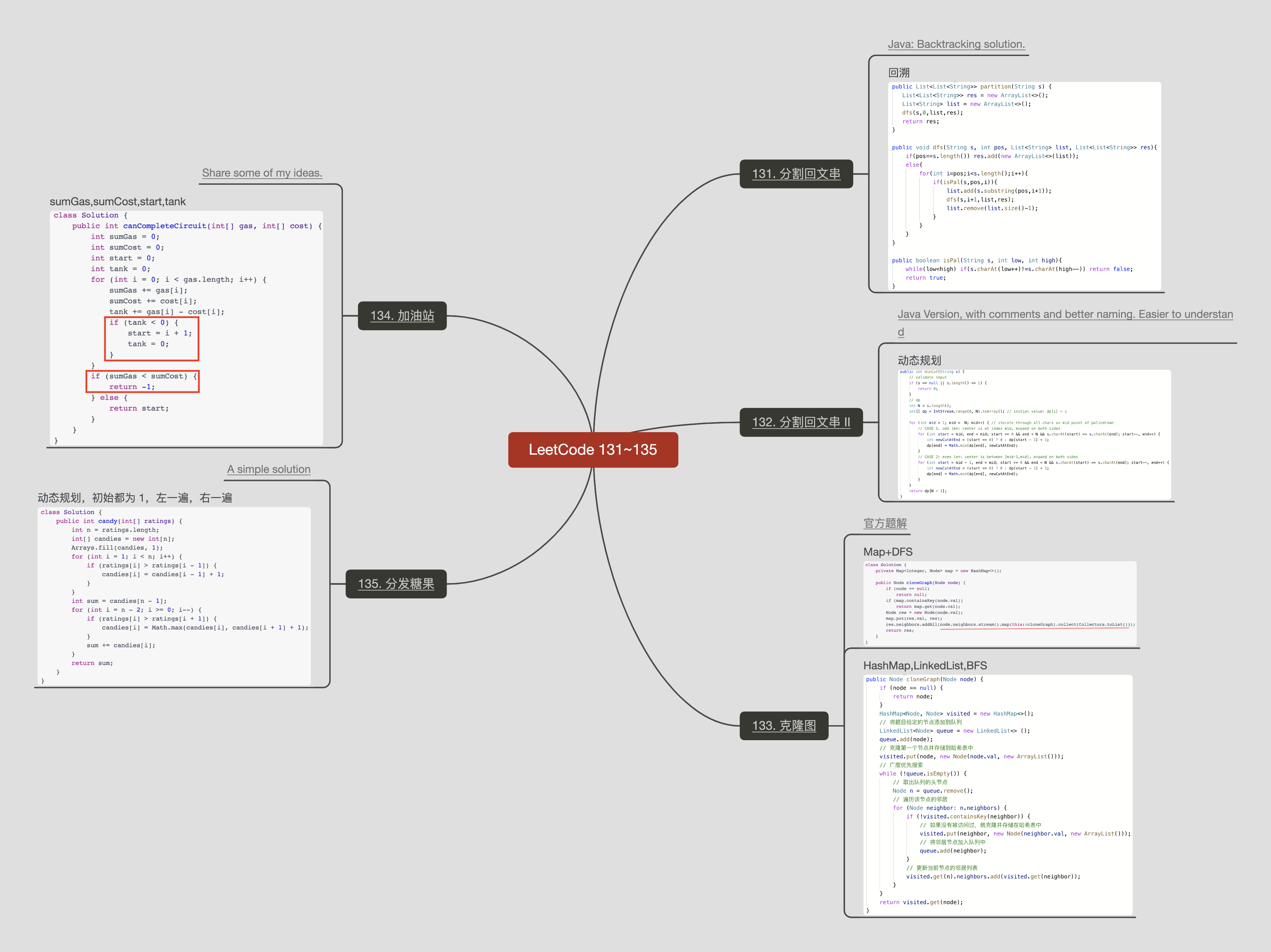Screen dimensions: 1271x952
Task: Select the 133. 克隆图 topic node
Action: 784,726
